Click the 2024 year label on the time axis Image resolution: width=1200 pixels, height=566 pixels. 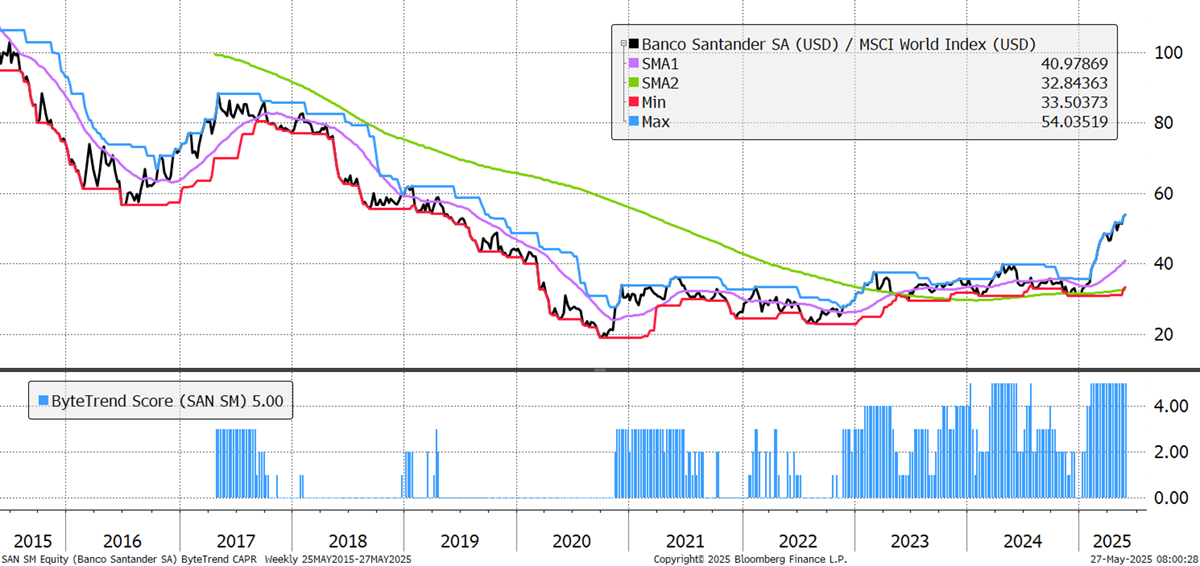click(x=1023, y=541)
